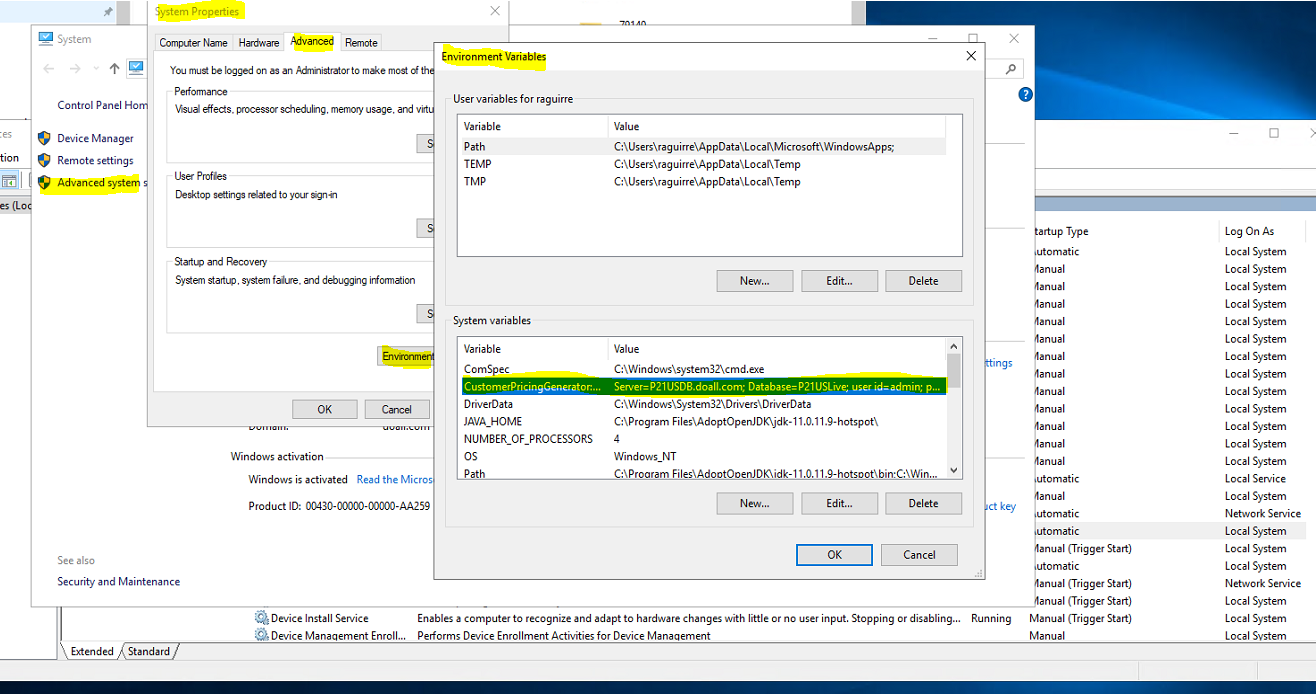This screenshot has width=1316, height=694.
Task: Select the Standard tab in Services
Action: coord(149,651)
